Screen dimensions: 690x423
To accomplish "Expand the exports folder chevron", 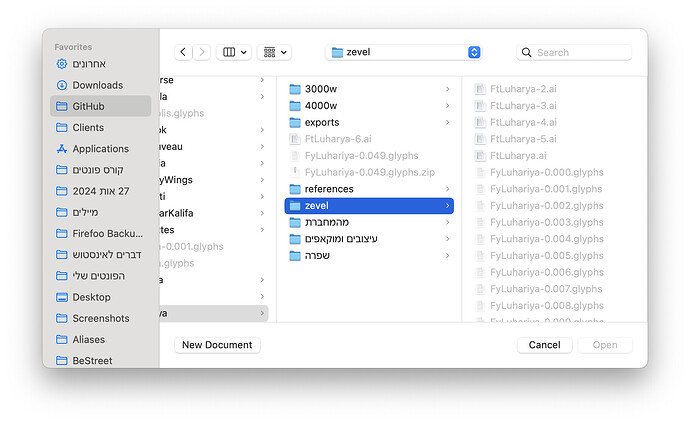I will coord(448,122).
